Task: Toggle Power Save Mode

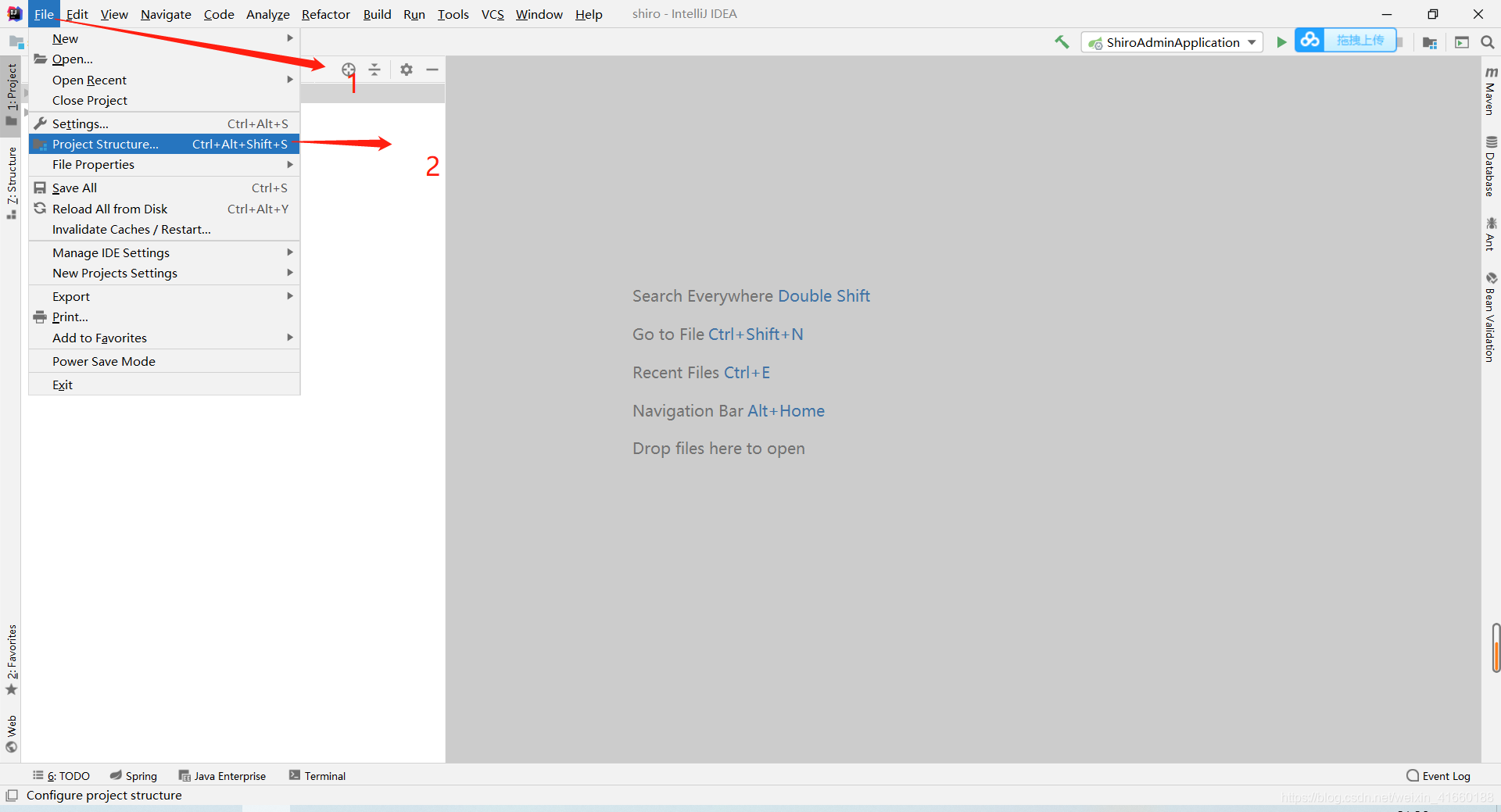Action: (164, 361)
